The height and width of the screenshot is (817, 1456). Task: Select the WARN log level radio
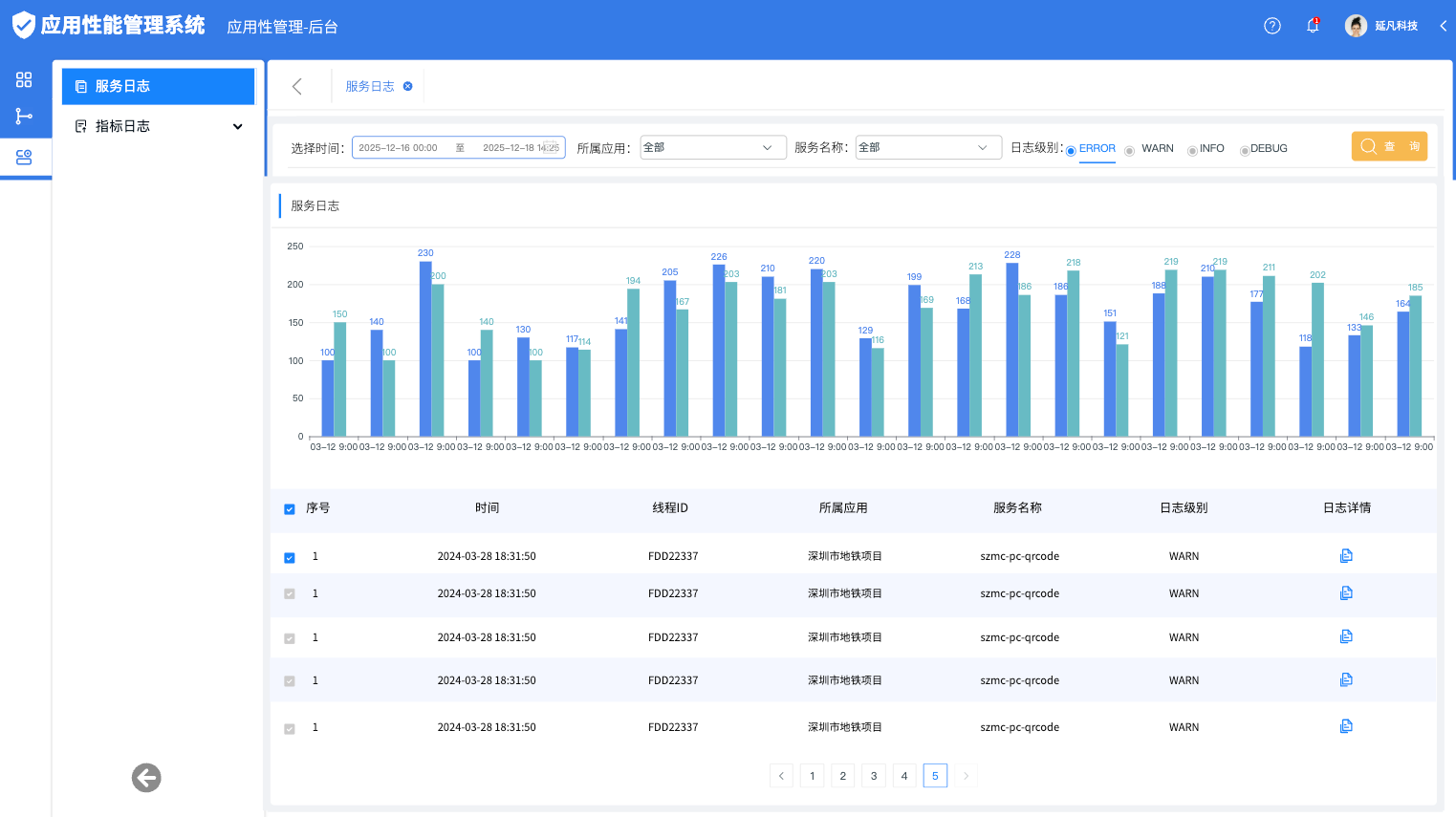pos(1130,150)
